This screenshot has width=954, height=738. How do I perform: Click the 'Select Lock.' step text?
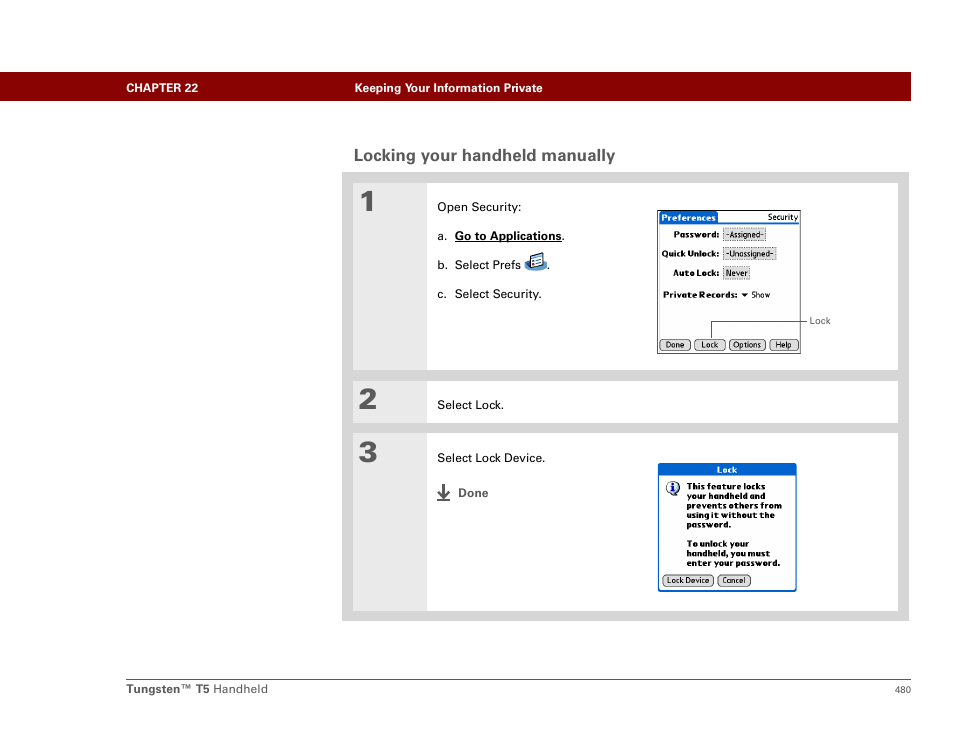(x=470, y=405)
